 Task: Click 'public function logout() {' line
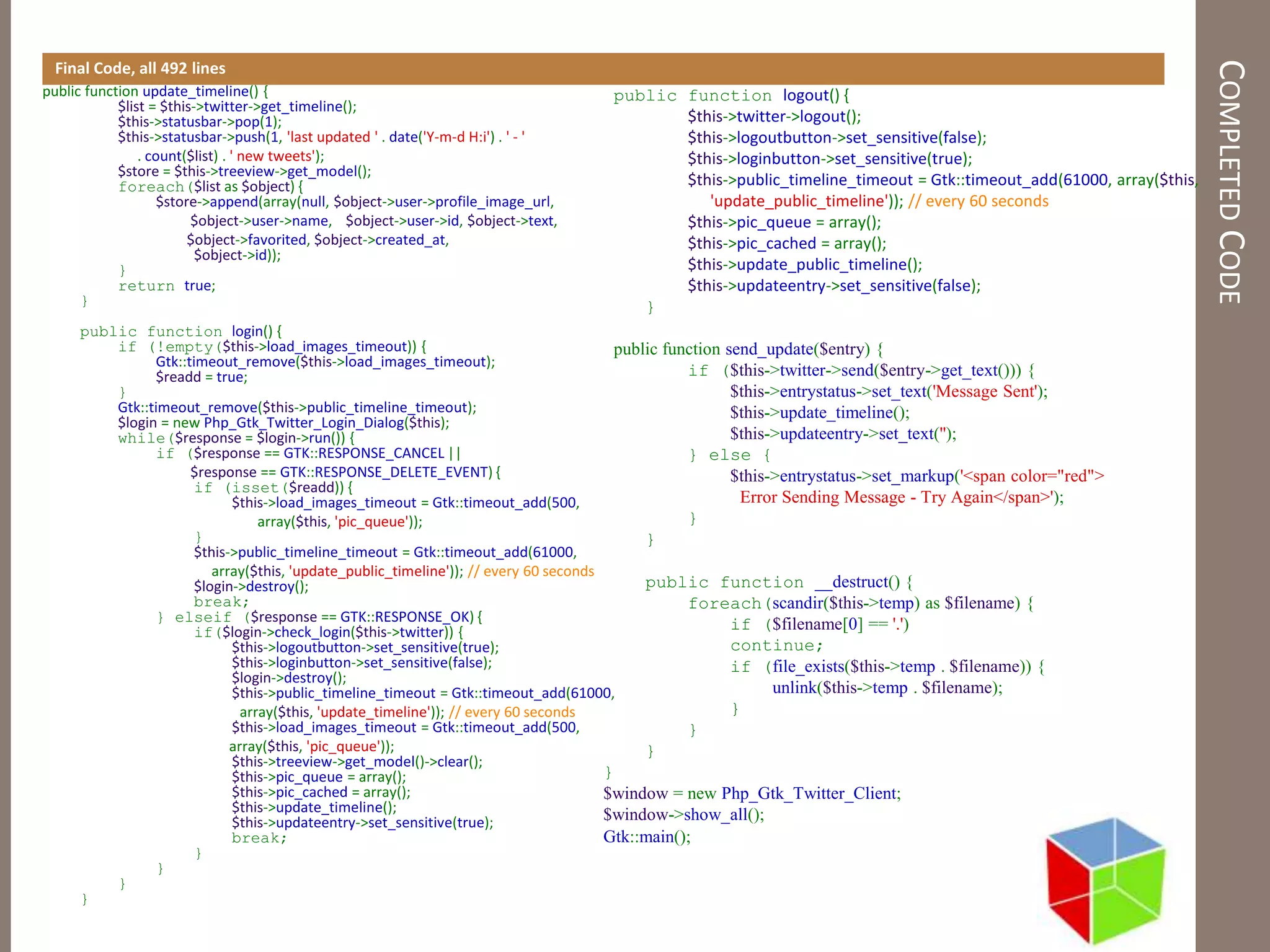click(732, 95)
